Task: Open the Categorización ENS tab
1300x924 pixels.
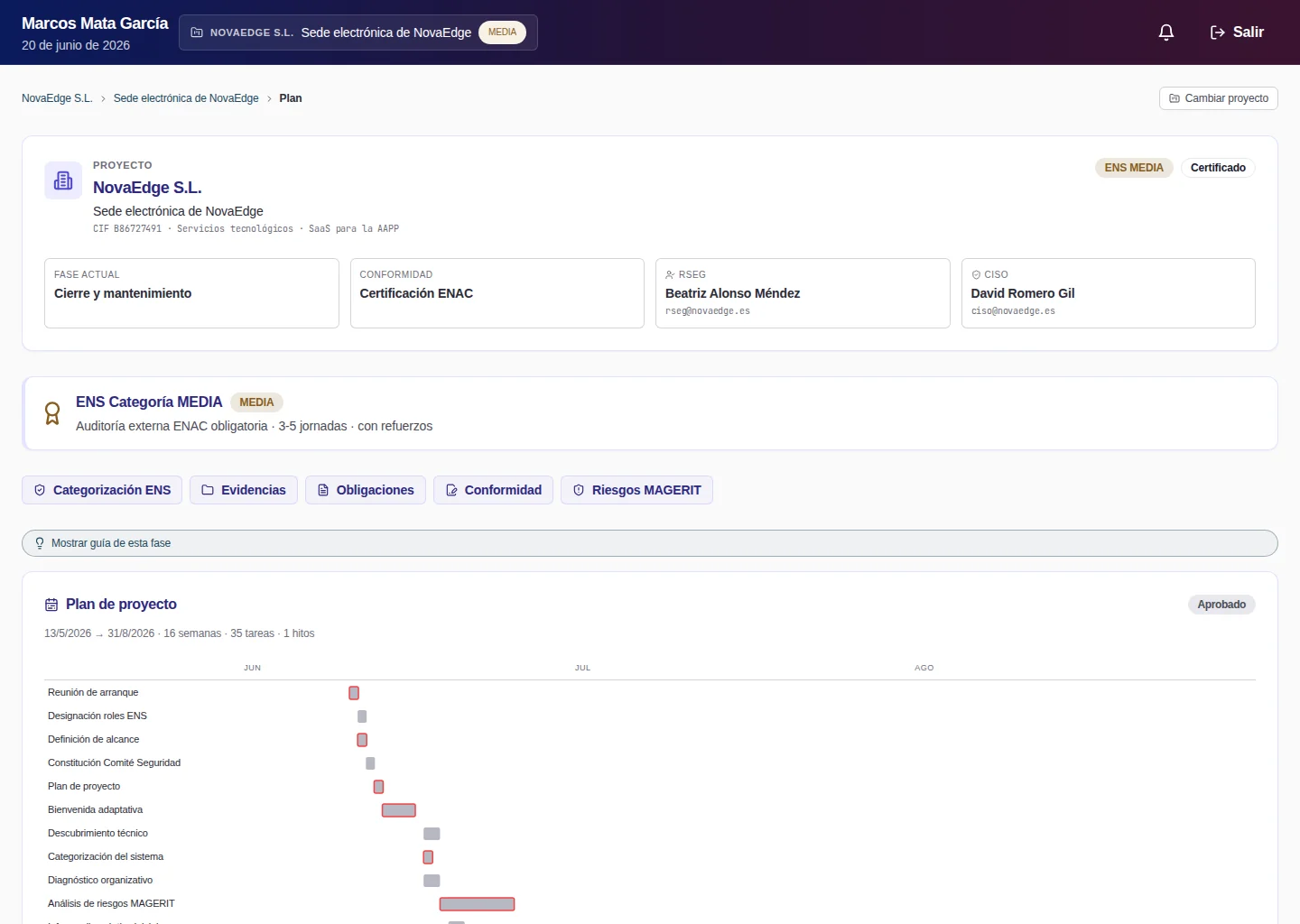Action: point(102,490)
